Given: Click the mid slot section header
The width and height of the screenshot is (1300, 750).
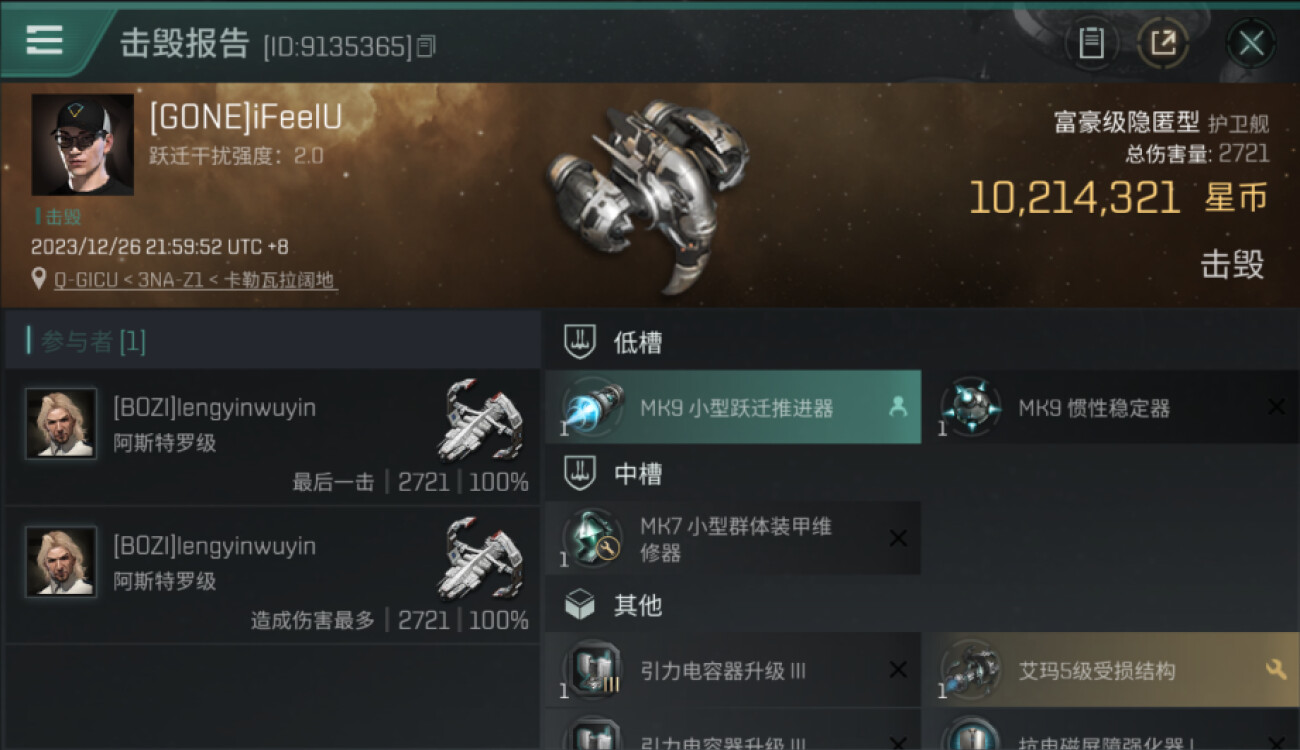Looking at the screenshot, I should [x=613, y=473].
